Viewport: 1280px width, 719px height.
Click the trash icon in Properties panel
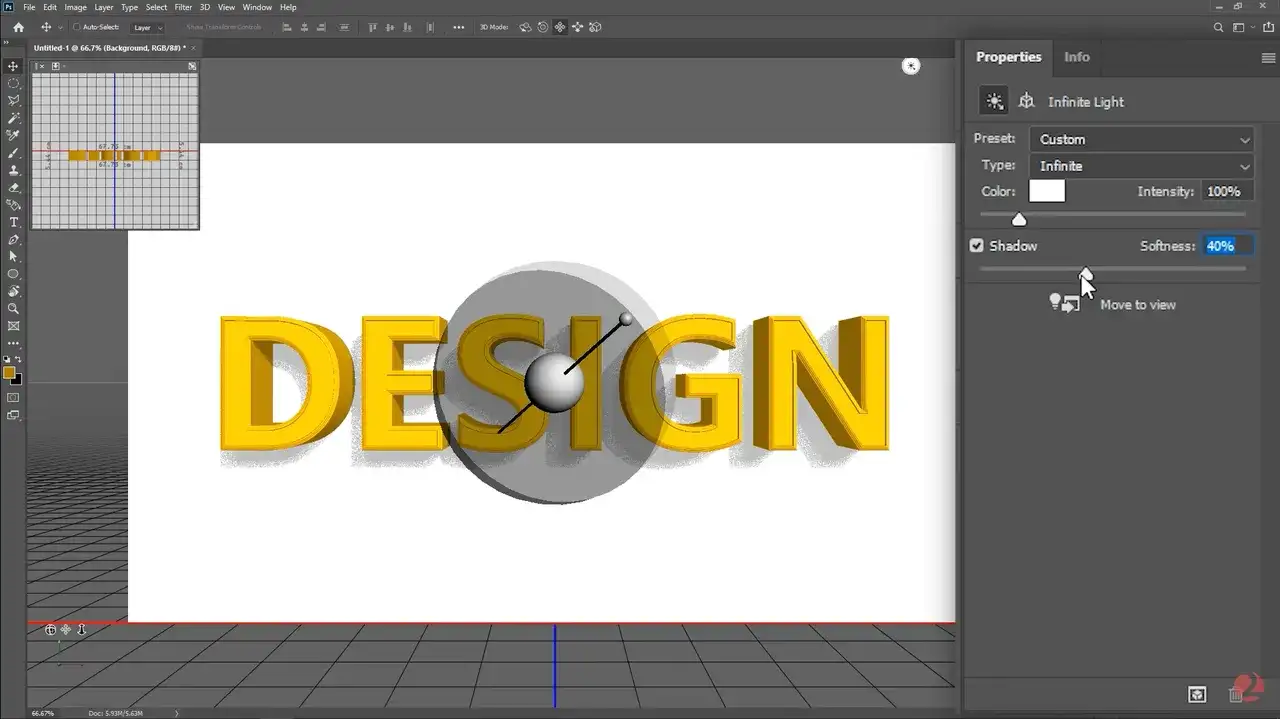[1237, 694]
